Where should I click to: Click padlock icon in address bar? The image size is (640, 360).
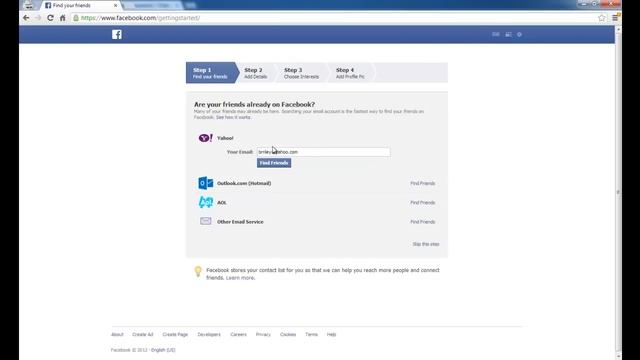[76, 18]
